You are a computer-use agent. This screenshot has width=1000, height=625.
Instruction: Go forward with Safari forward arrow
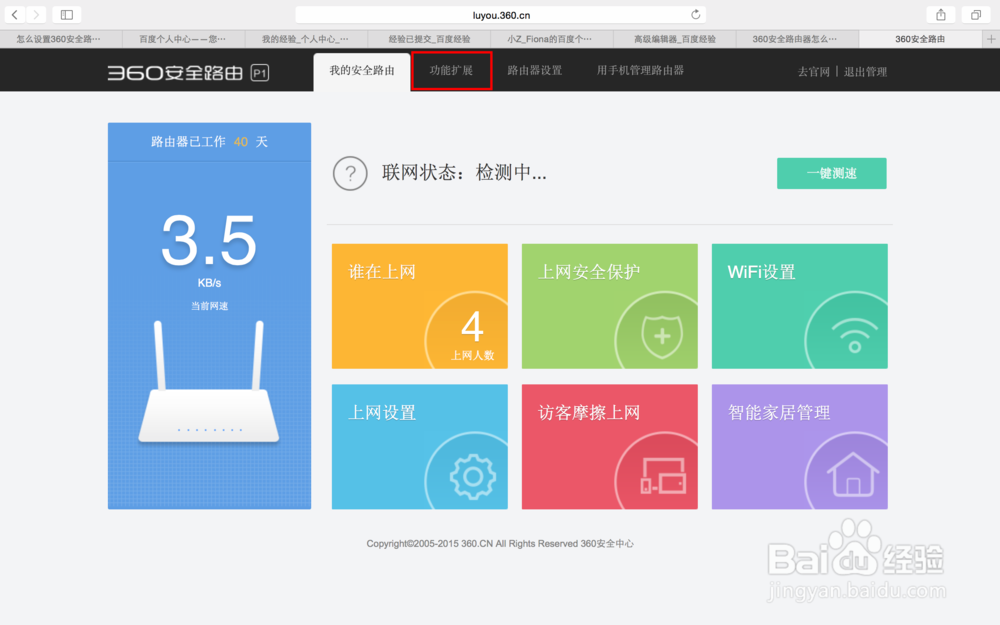(x=36, y=14)
